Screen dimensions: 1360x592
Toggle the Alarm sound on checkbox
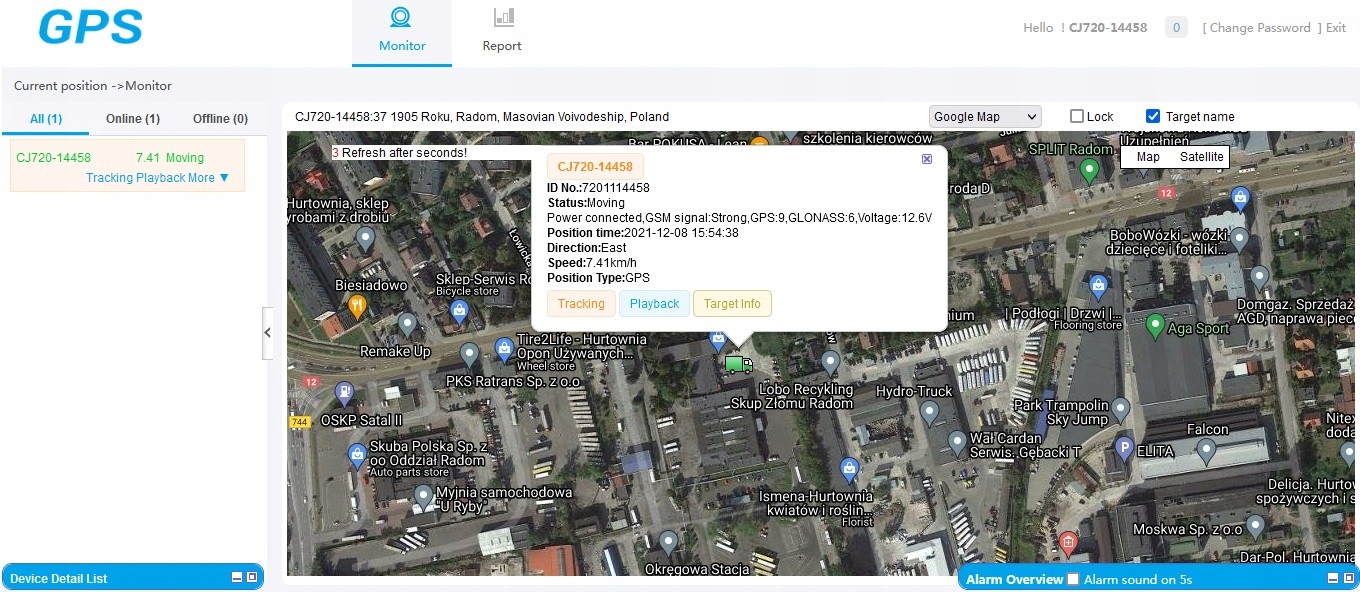[1073, 579]
